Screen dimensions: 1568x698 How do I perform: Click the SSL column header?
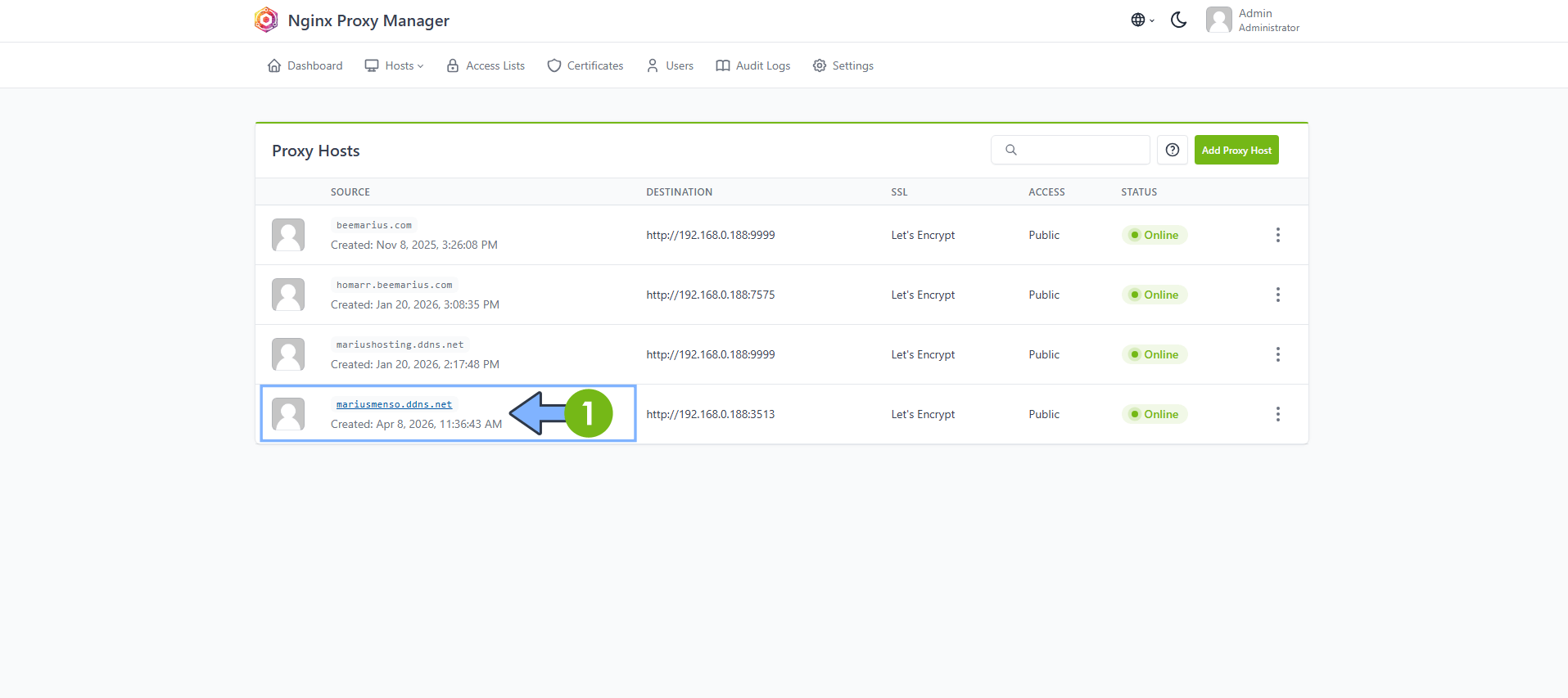tap(899, 192)
